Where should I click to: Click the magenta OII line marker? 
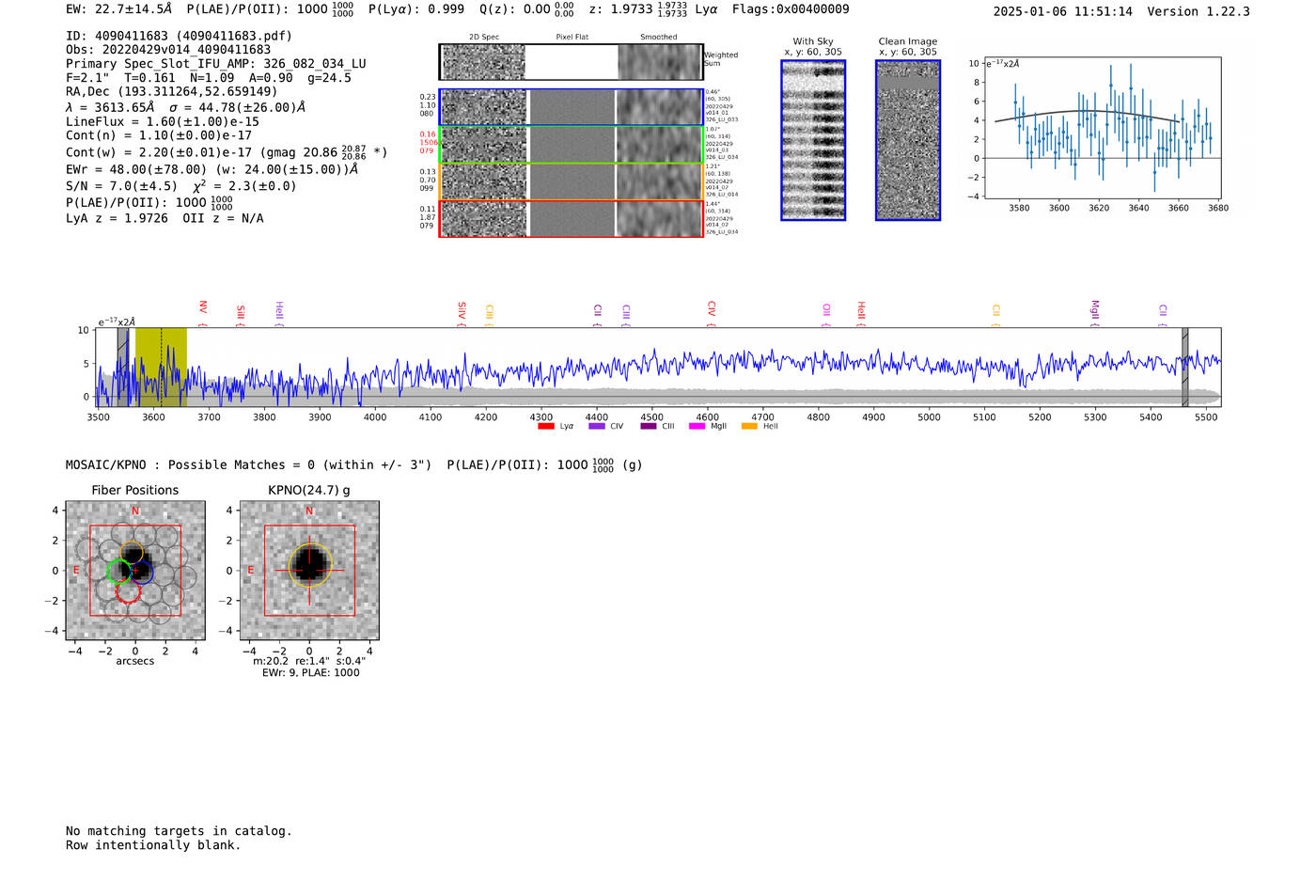pos(825,310)
